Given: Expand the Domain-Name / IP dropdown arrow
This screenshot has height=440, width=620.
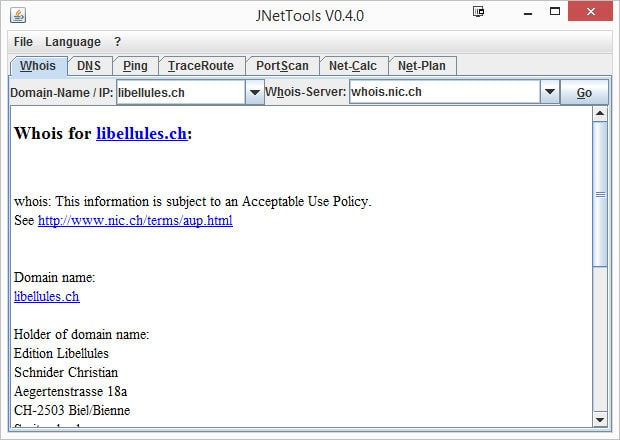Looking at the screenshot, I should [255, 93].
